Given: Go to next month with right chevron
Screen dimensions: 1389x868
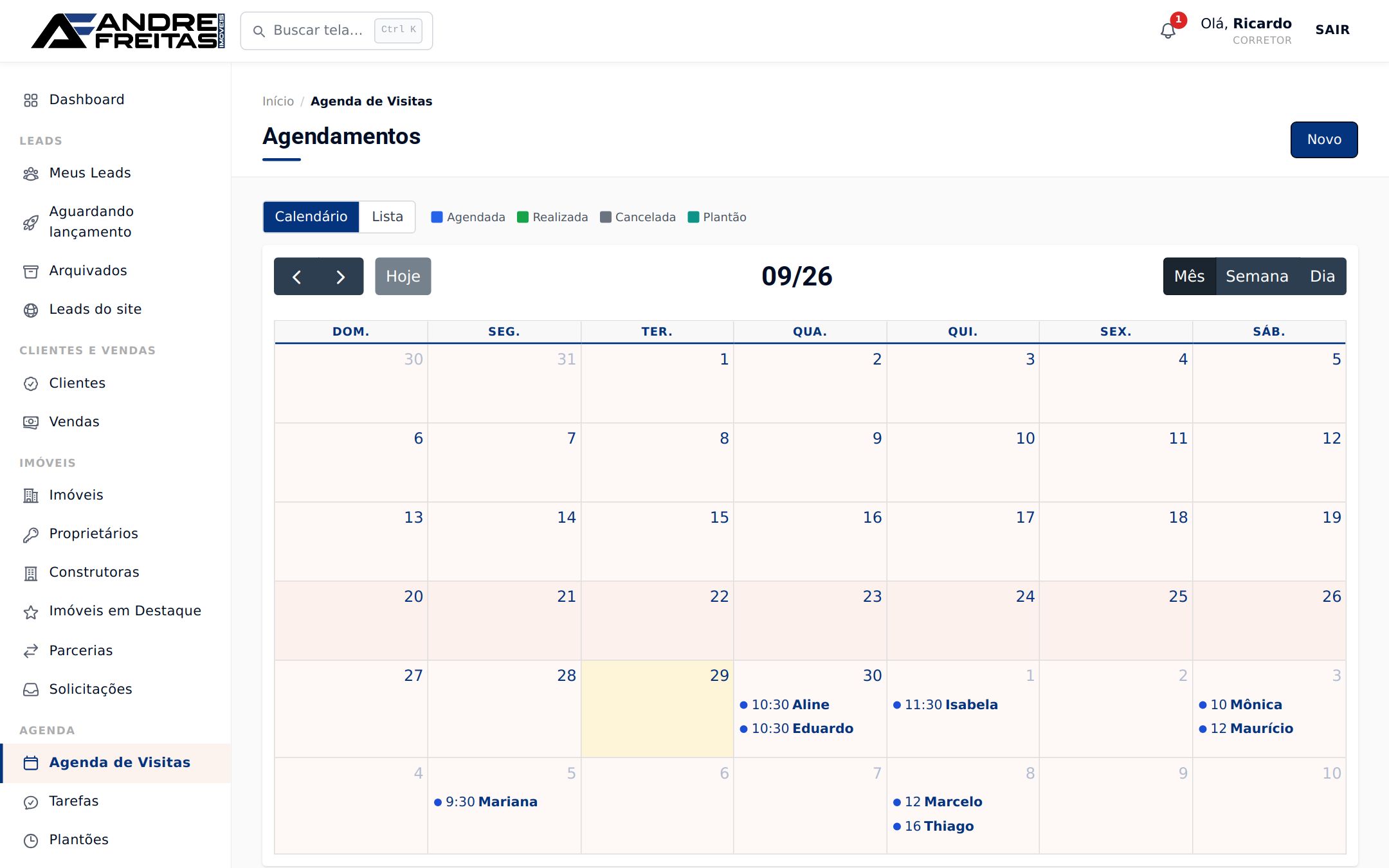Looking at the screenshot, I should click(341, 276).
